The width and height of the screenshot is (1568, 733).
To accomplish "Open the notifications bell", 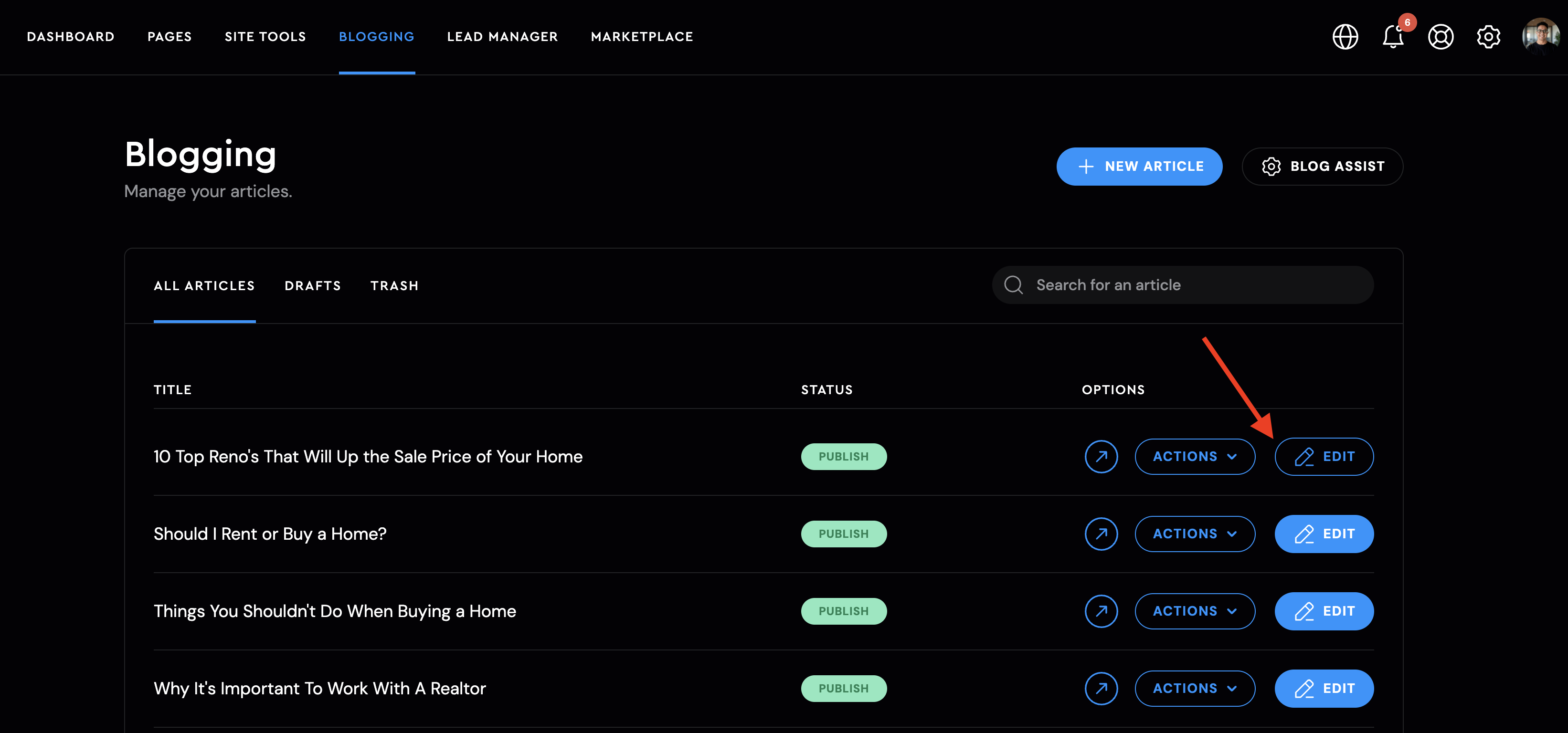I will point(1393,37).
